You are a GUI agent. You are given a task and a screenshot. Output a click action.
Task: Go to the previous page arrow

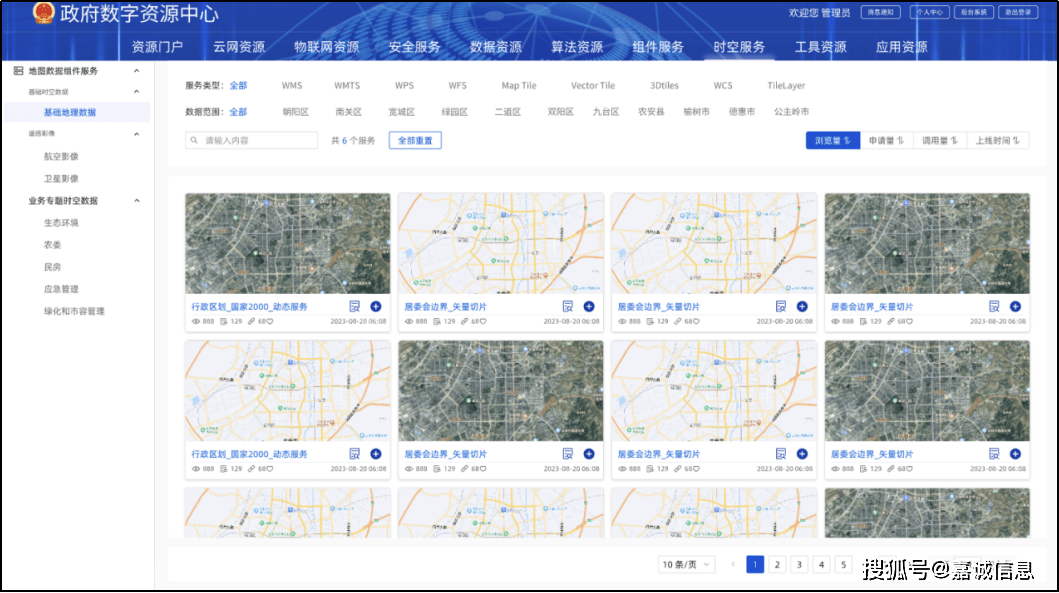(x=733, y=565)
